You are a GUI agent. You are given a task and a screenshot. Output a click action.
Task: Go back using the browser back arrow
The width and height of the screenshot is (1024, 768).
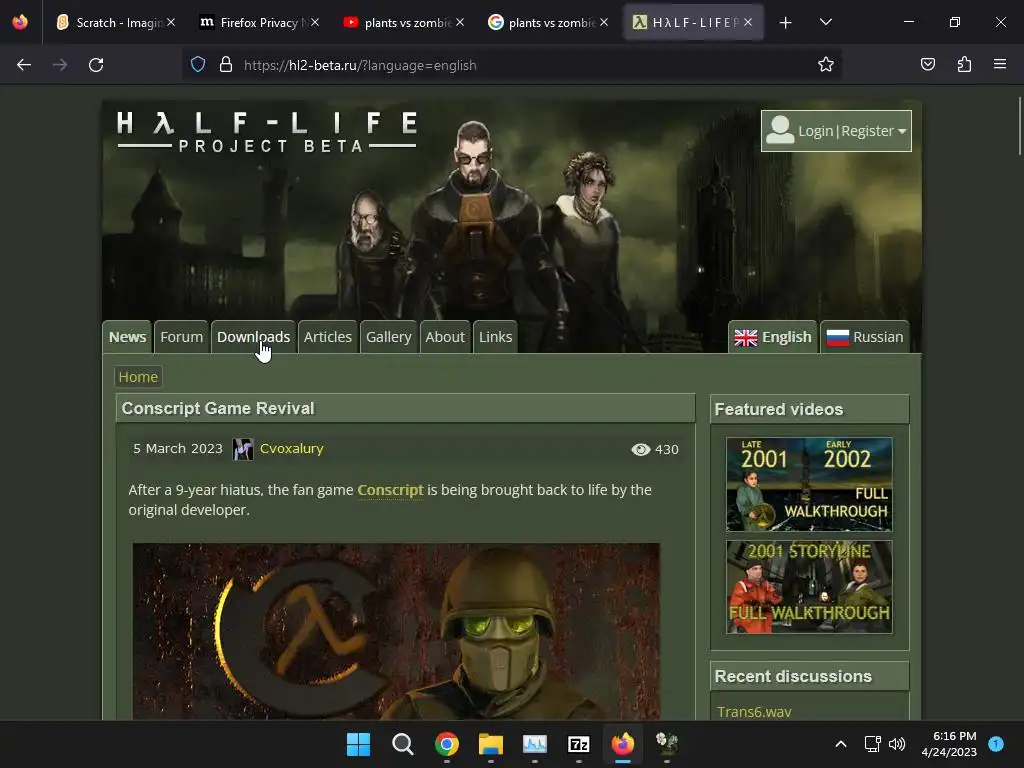tap(24, 65)
